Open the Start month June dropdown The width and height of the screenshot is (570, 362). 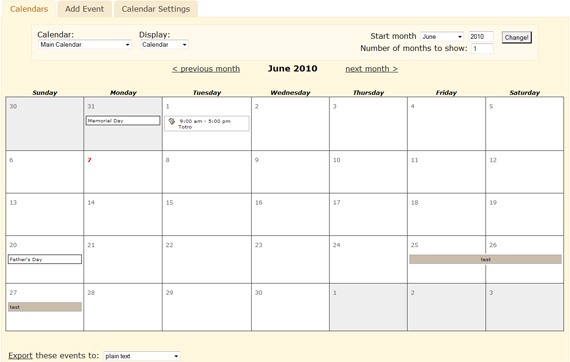(x=442, y=37)
